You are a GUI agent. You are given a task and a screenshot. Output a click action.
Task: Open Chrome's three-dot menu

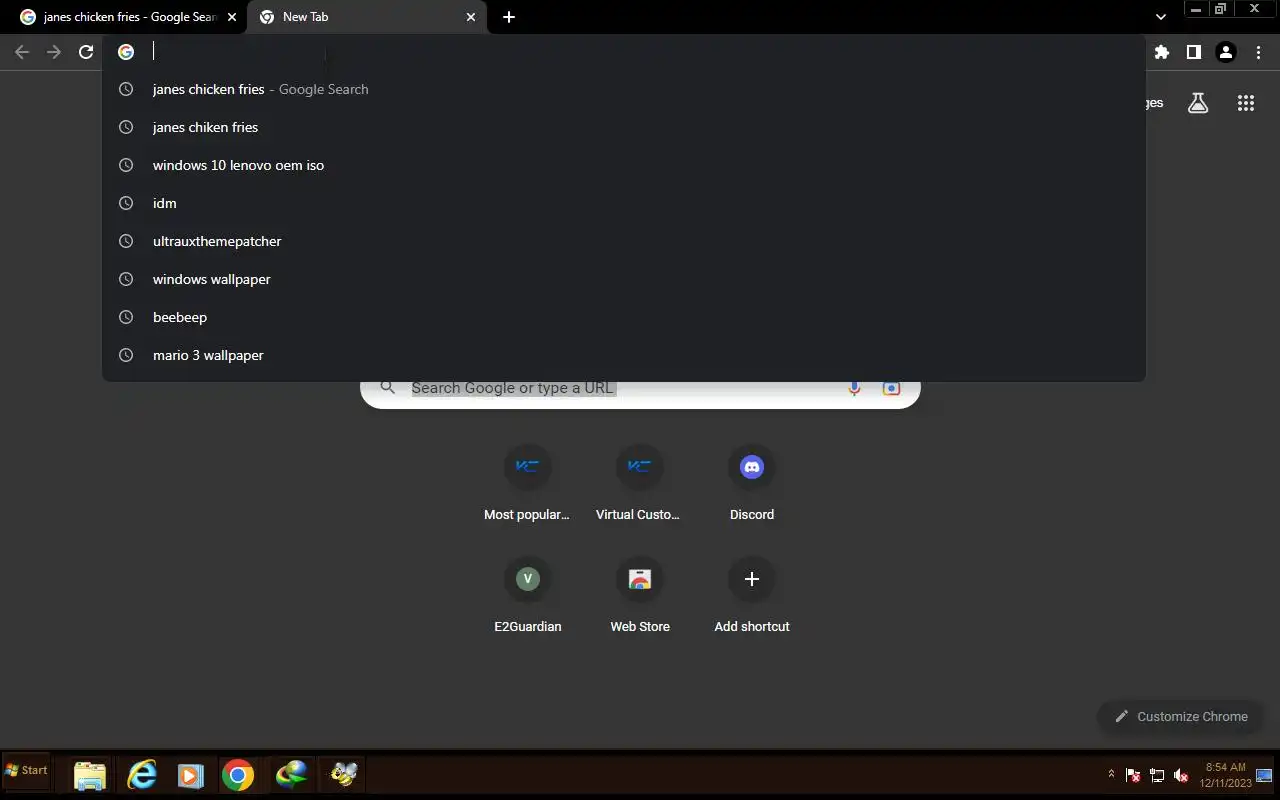click(1258, 52)
